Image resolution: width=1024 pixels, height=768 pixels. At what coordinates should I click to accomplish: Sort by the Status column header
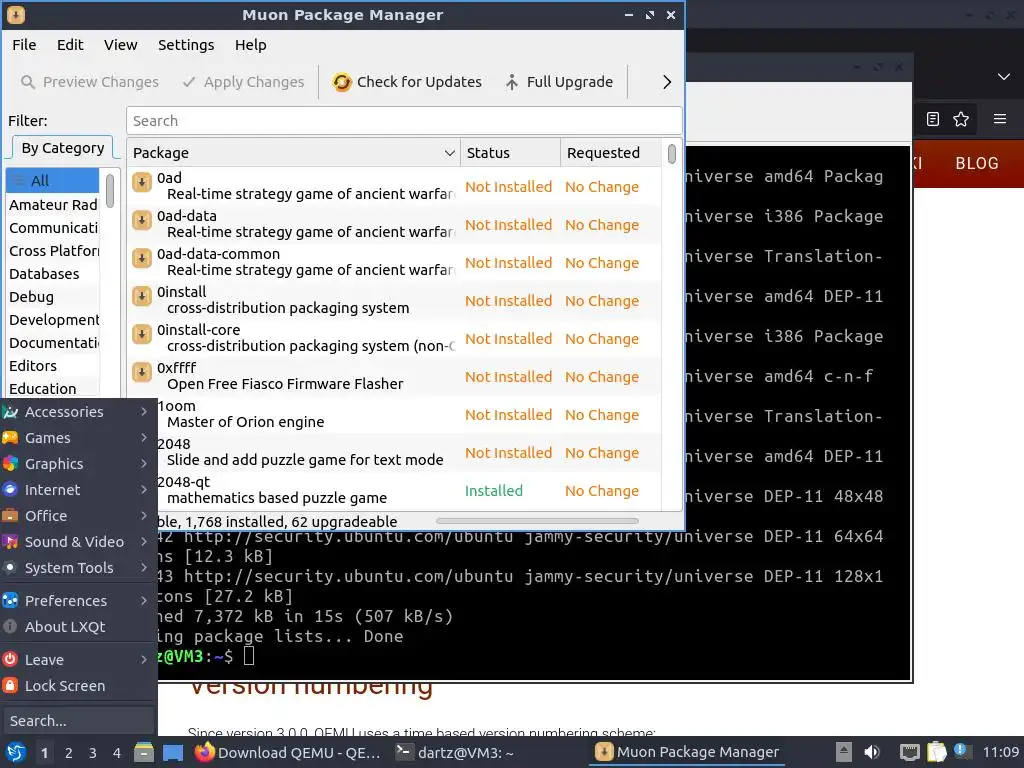pos(510,153)
